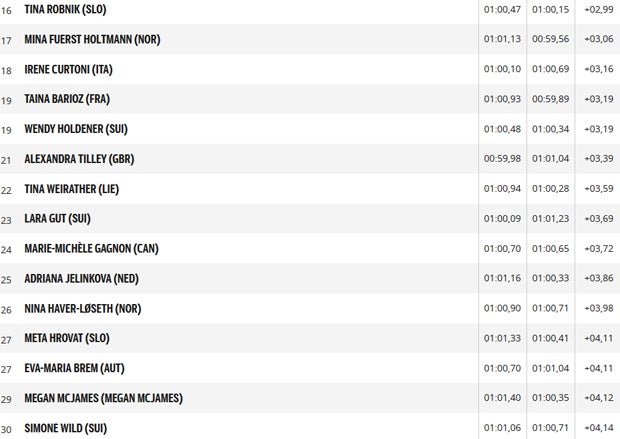
Task: Select the +04,14 time difference value
Action: pos(600,429)
